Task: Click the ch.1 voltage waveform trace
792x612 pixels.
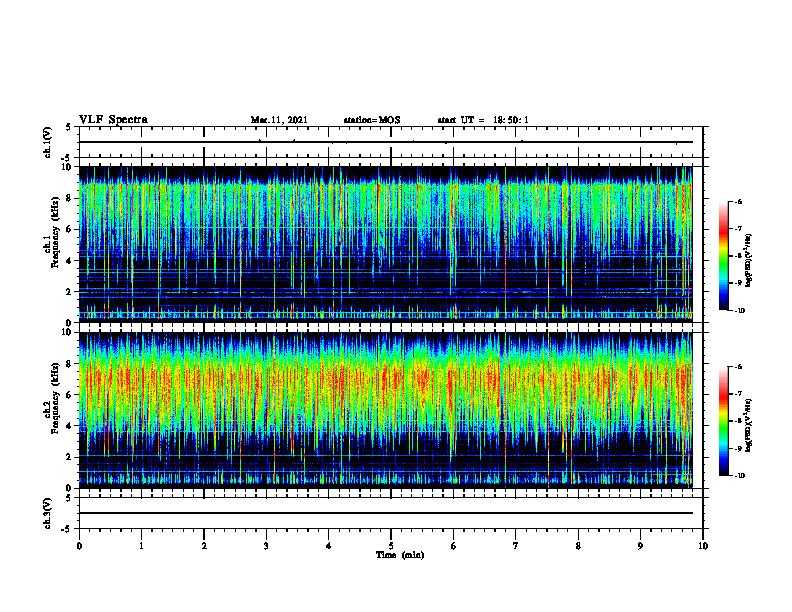Action: click(385, 142)
